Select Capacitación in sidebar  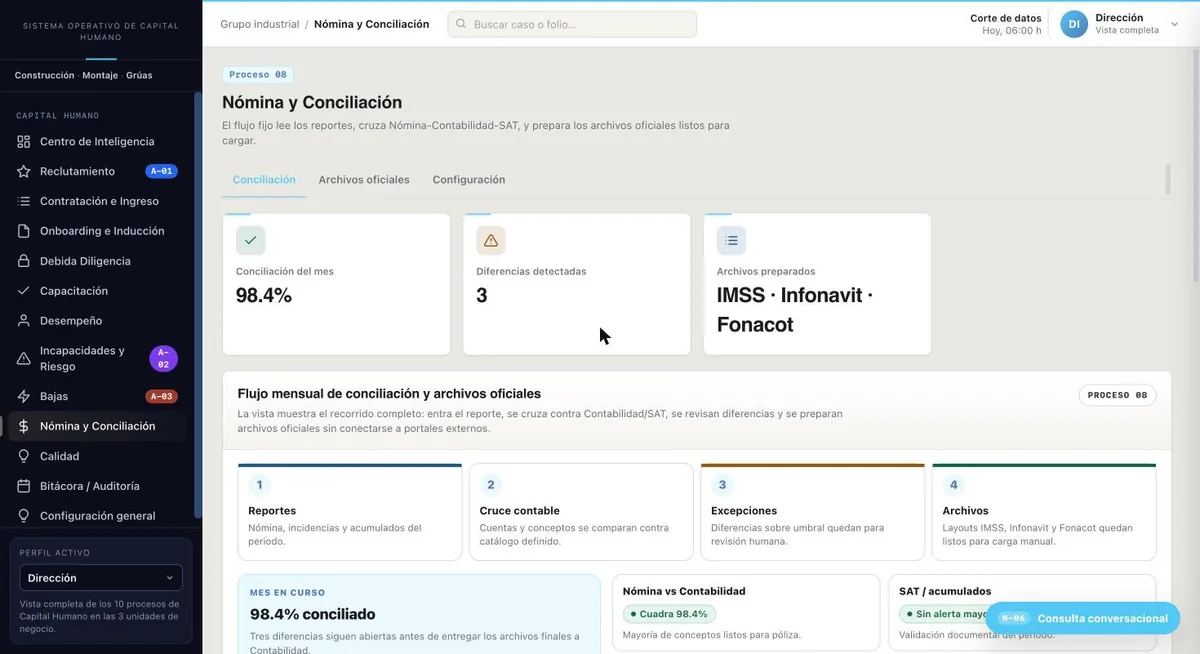coord(97,292)
